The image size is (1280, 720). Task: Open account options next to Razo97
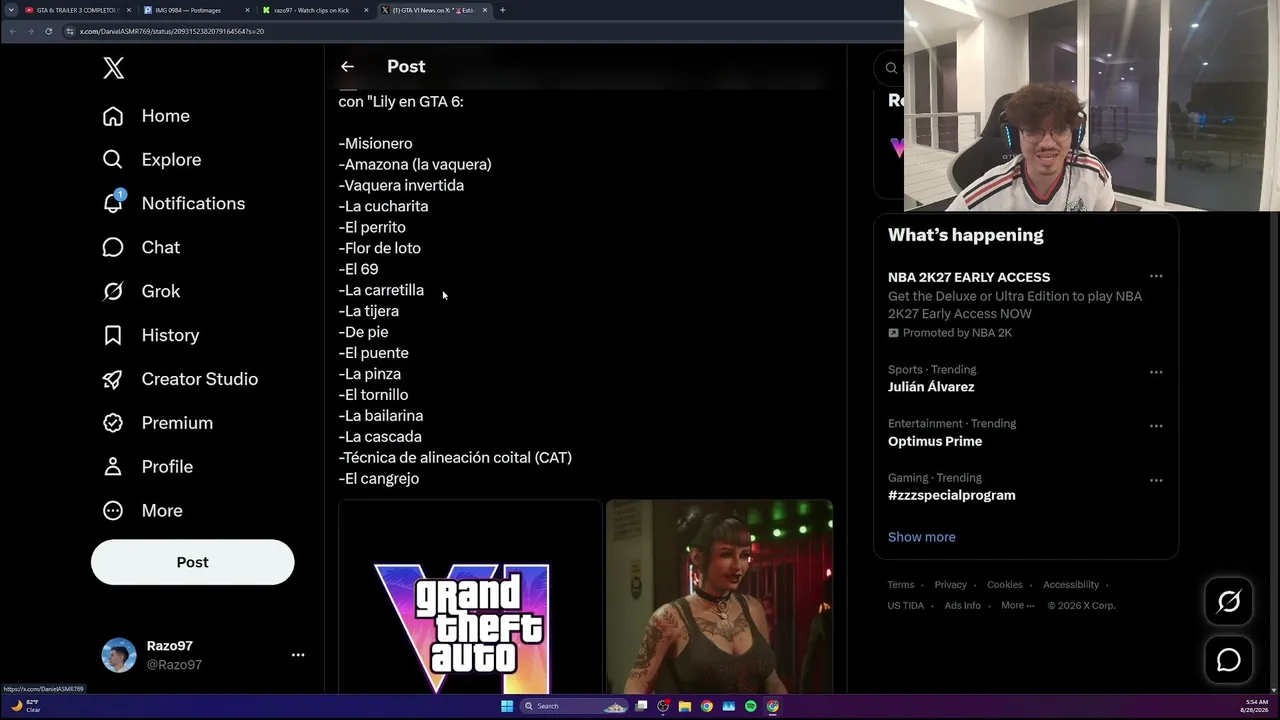[x=298, y=655]
